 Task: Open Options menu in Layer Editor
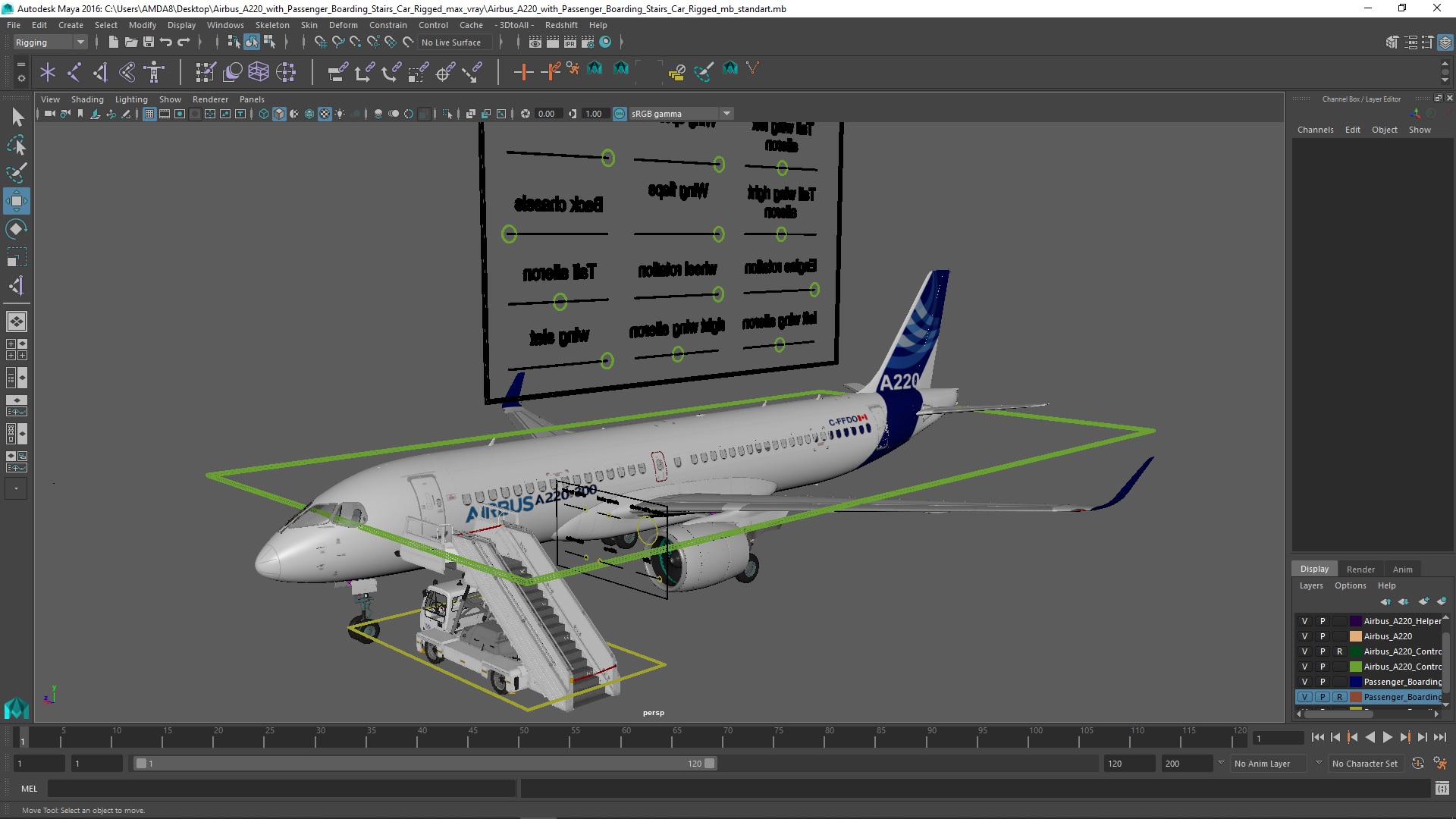pyautogui.click(x=1350, y=585)
